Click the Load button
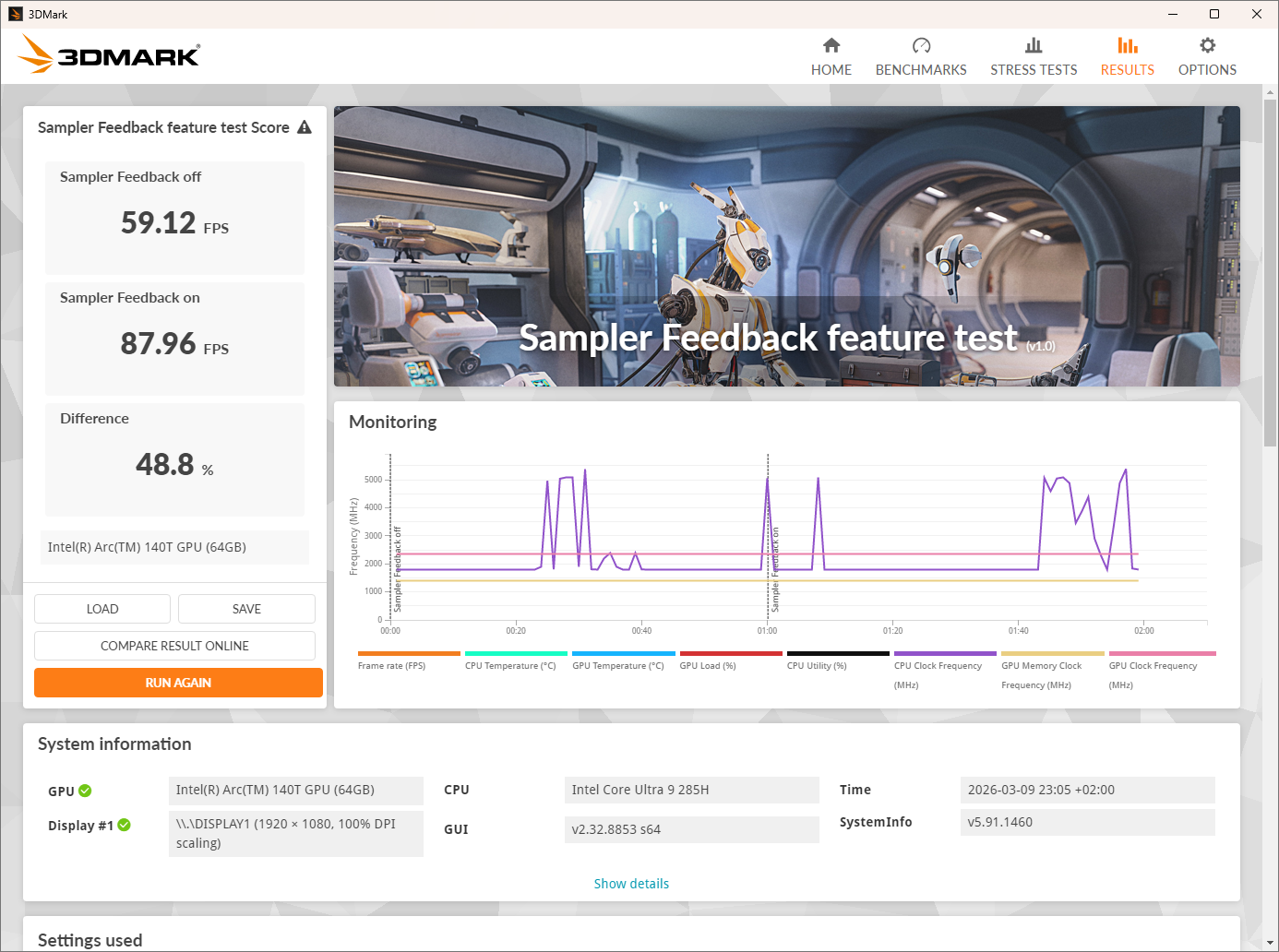Screen dimensions: 1279x952 pyautogui.click(x=102, y=609)
